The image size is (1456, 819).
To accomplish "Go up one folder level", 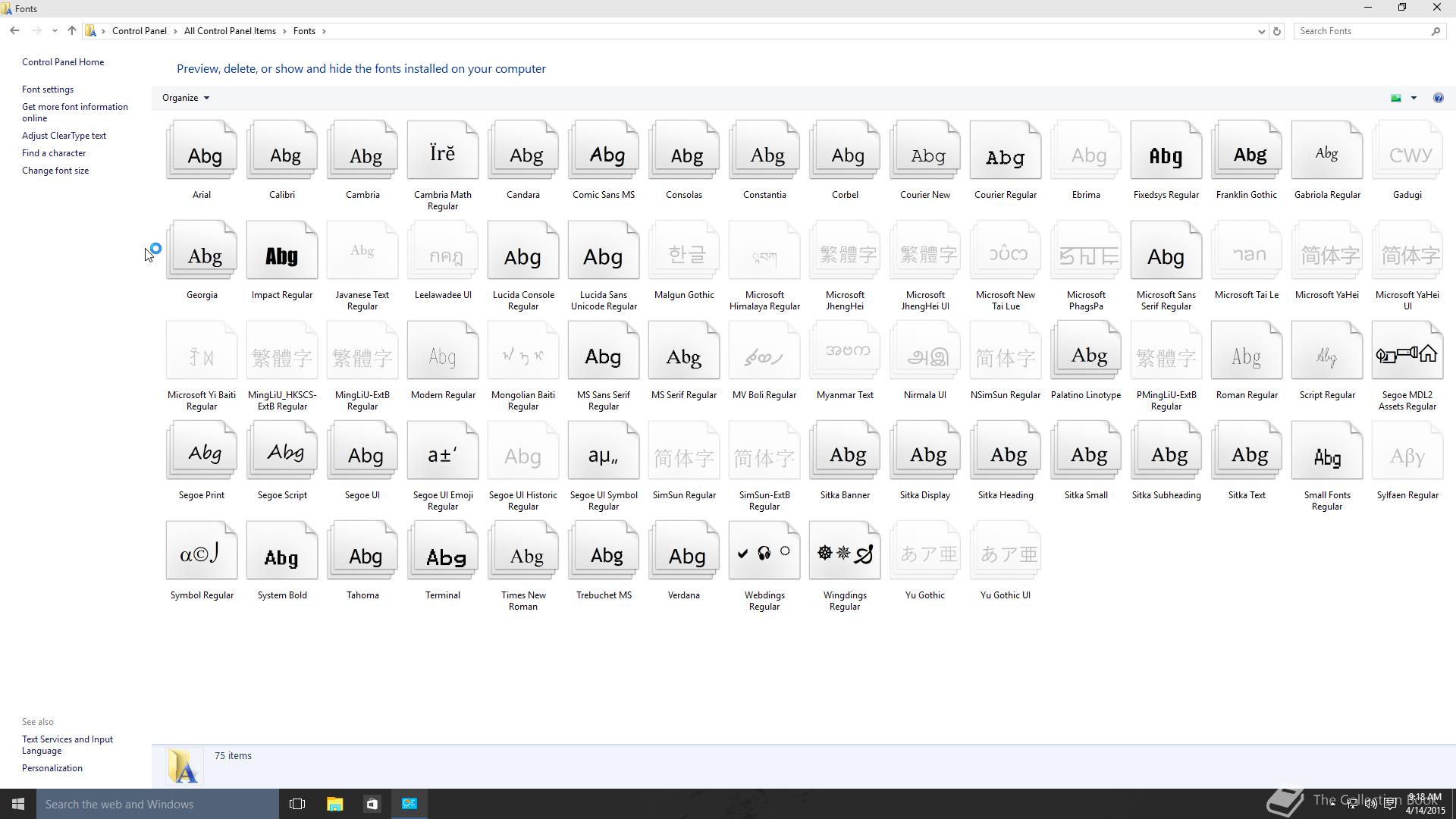I will pos(71,31).
